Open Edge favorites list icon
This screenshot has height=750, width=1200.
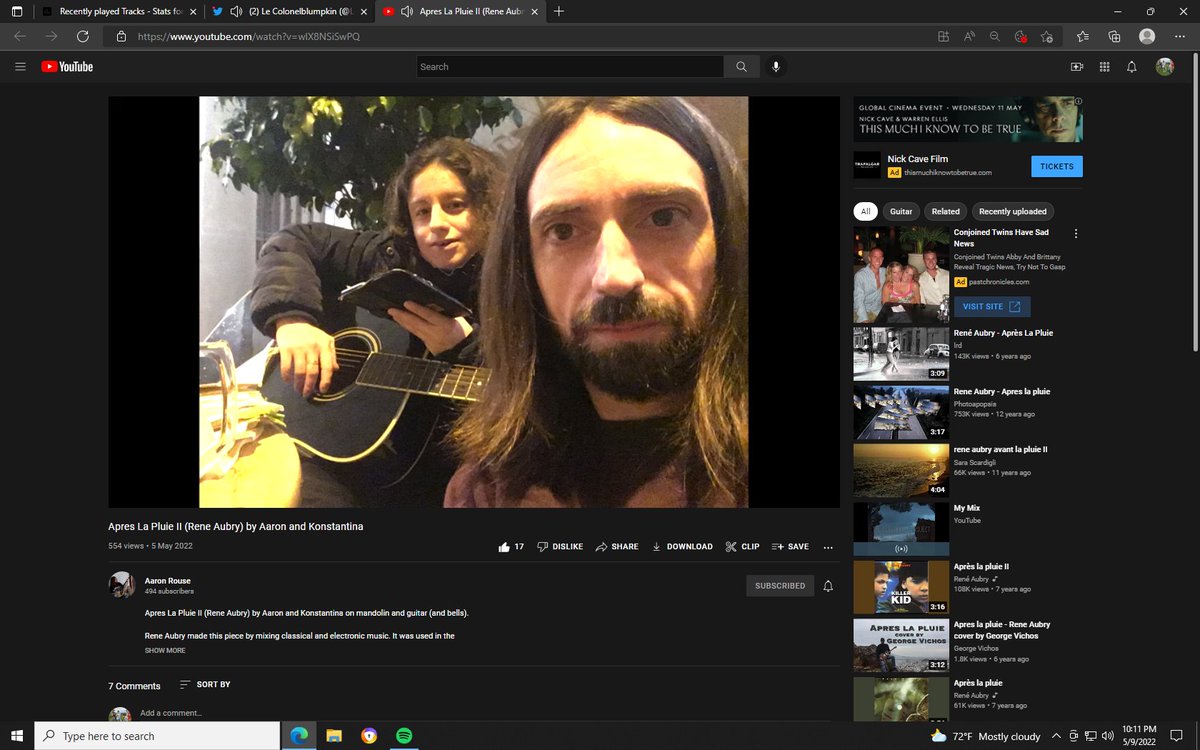pyautogui.click(x=1083, y=36)
